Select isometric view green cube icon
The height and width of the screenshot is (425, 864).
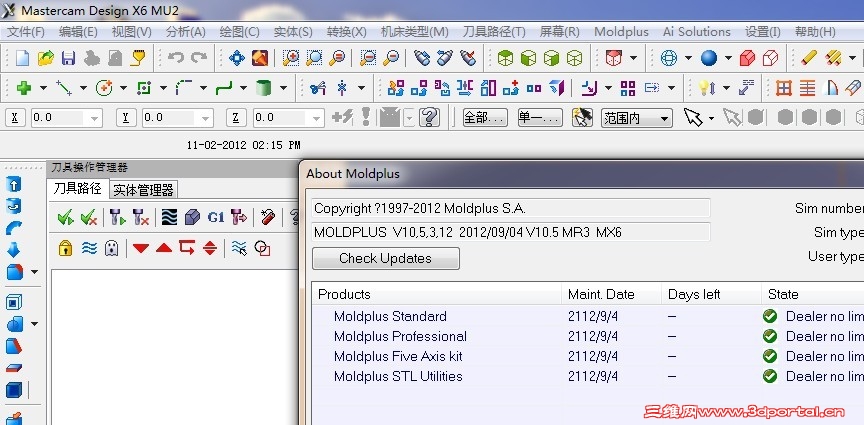coord(505,58)
